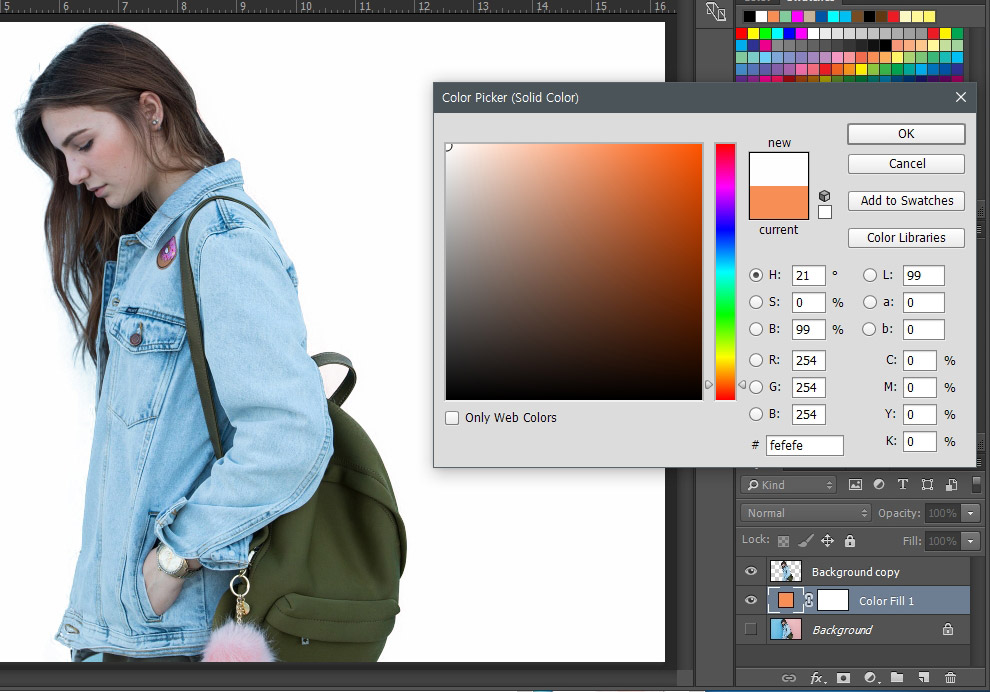Click the collapsed panel icon above swatches

pos(715,11)
